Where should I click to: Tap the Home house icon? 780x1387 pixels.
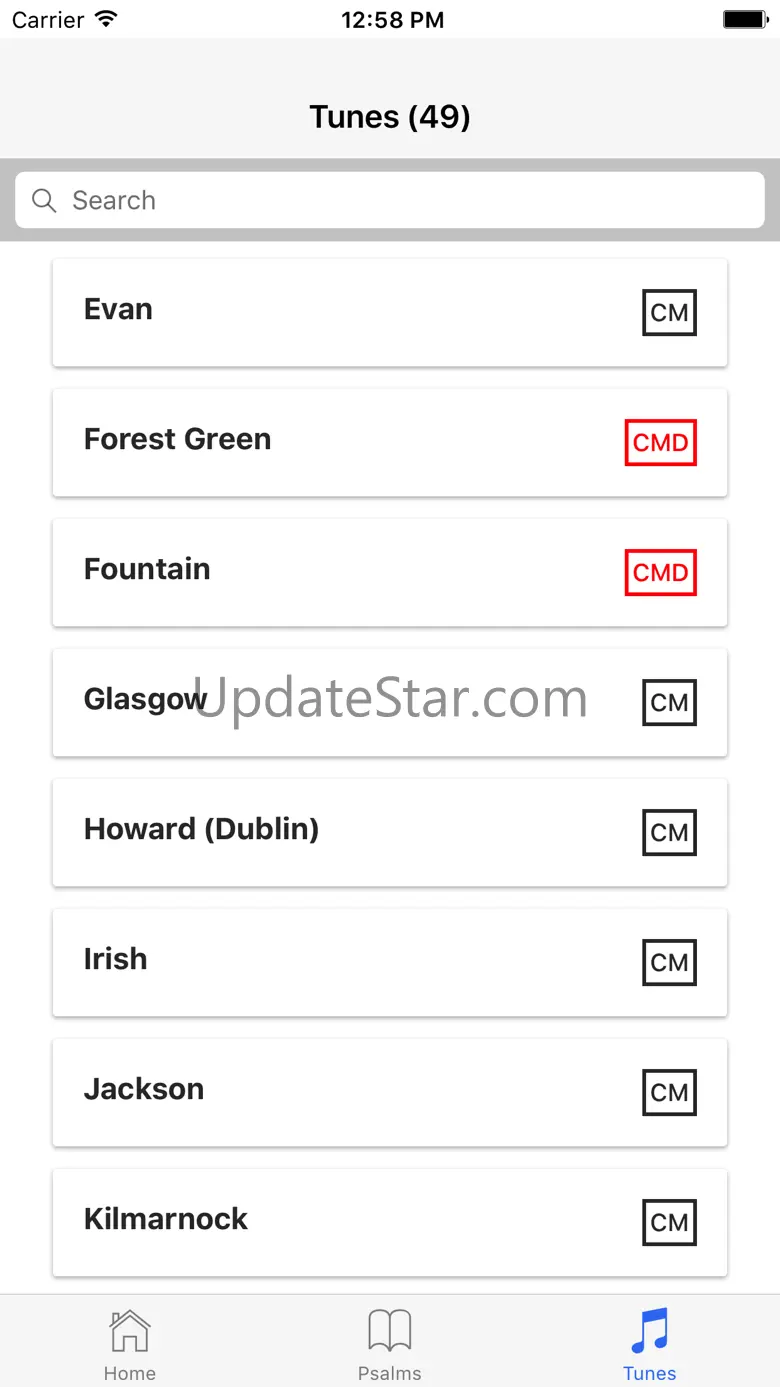coord(130,1332)
